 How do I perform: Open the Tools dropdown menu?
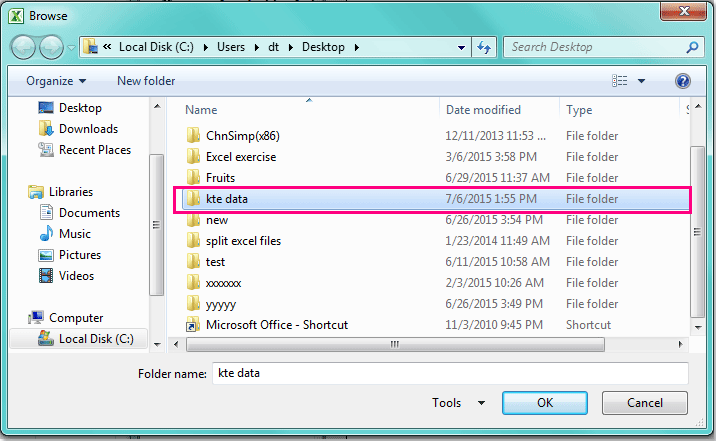pyautogui.click(x=458, y=403)
